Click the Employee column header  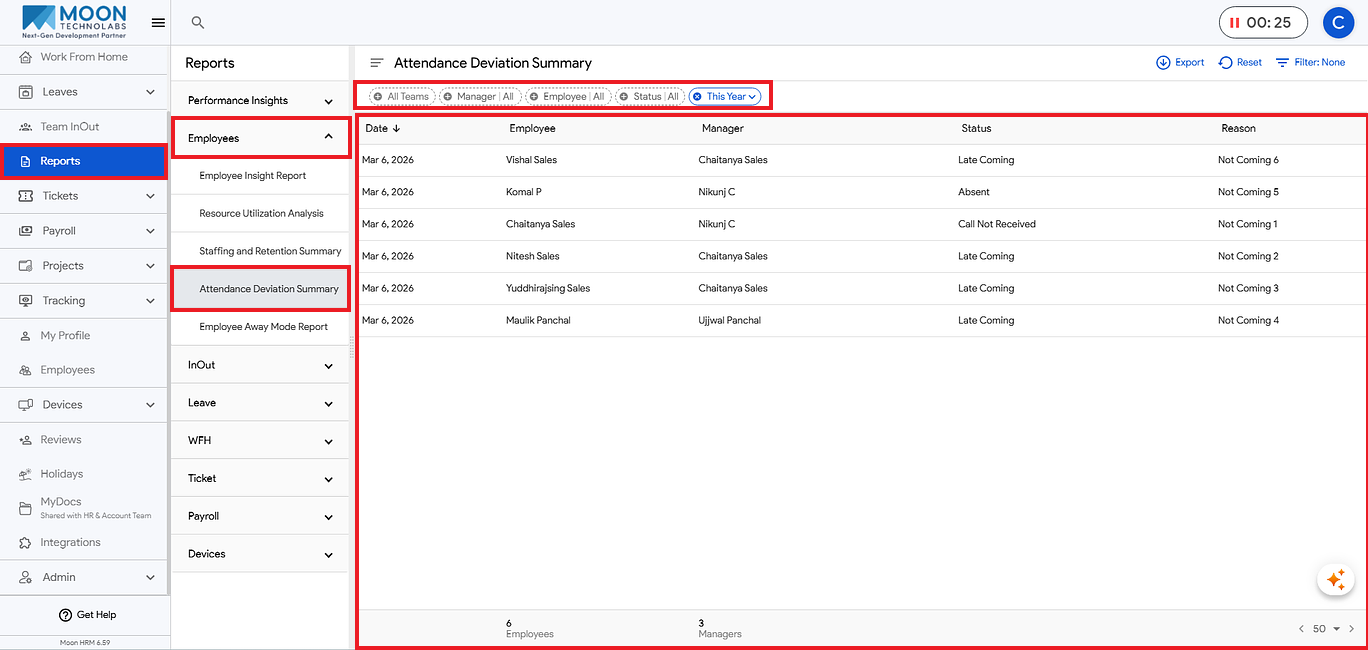pyautogui.click(x=532, y=128)
